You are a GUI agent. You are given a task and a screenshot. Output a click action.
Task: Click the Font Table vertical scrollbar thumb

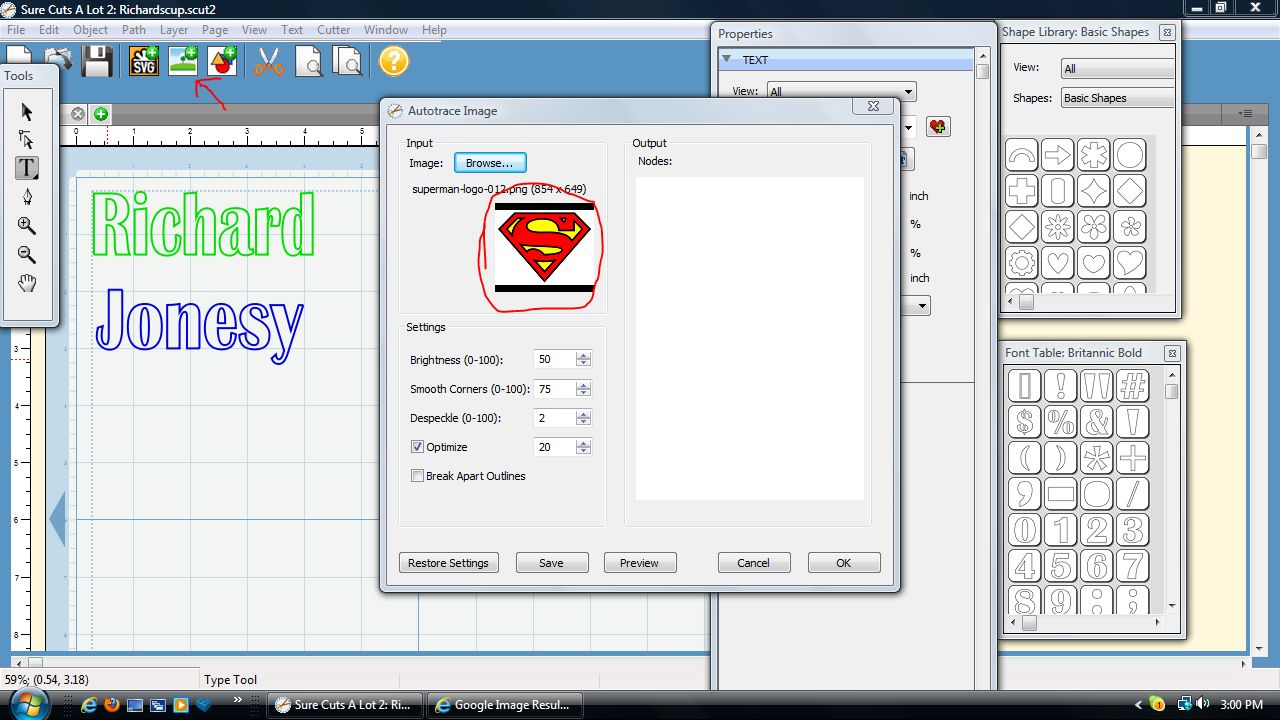1171,391
